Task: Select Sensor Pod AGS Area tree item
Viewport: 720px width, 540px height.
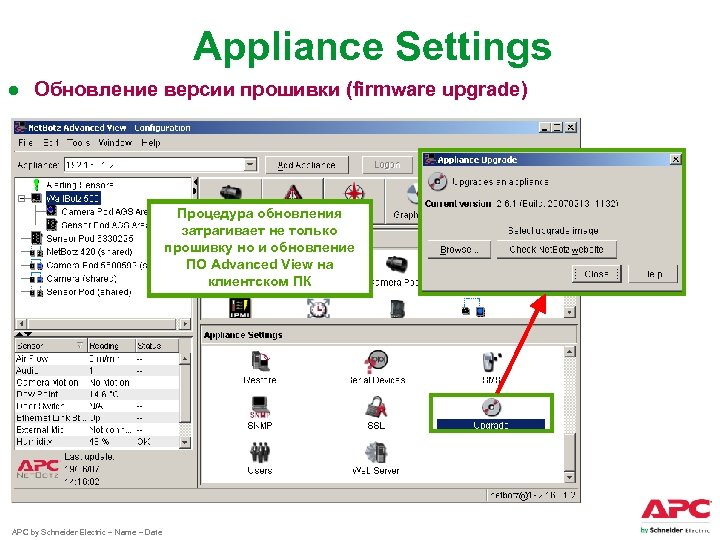Action: coord(104,225)
